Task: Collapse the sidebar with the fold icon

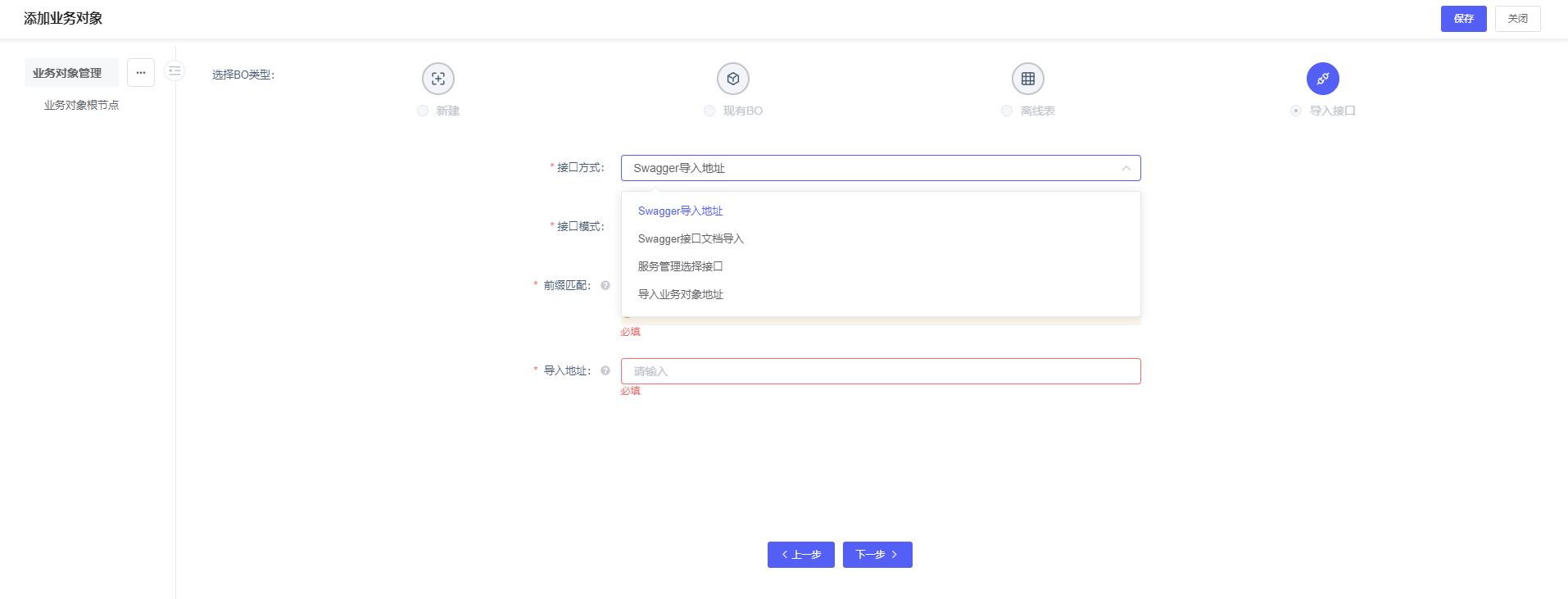Action: point(174,71)
